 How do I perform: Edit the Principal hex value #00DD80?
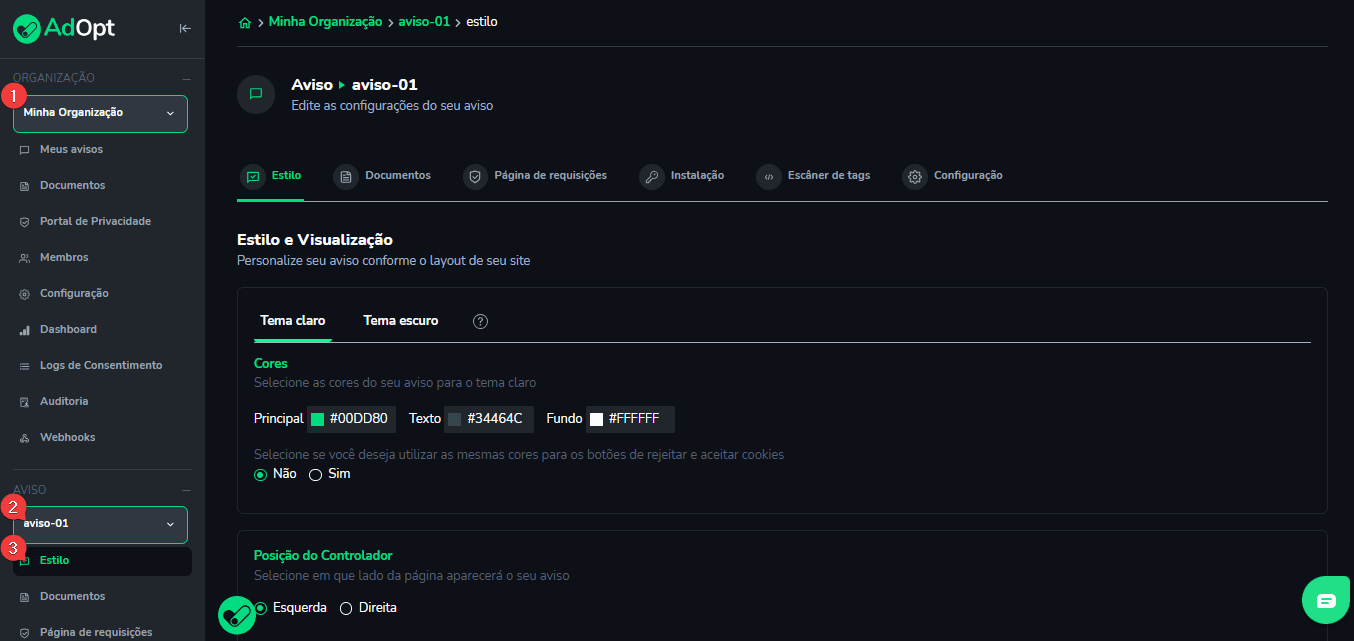pyautogui.click(x=358, y=419)
